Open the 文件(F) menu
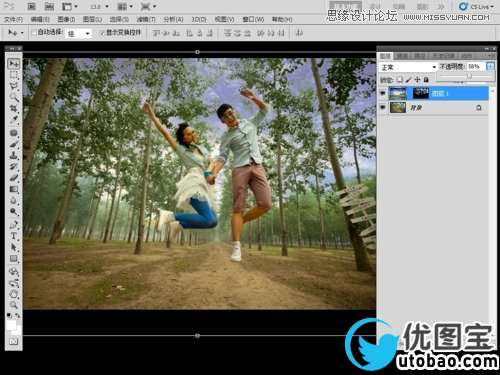500x375 pixels. 13,20
